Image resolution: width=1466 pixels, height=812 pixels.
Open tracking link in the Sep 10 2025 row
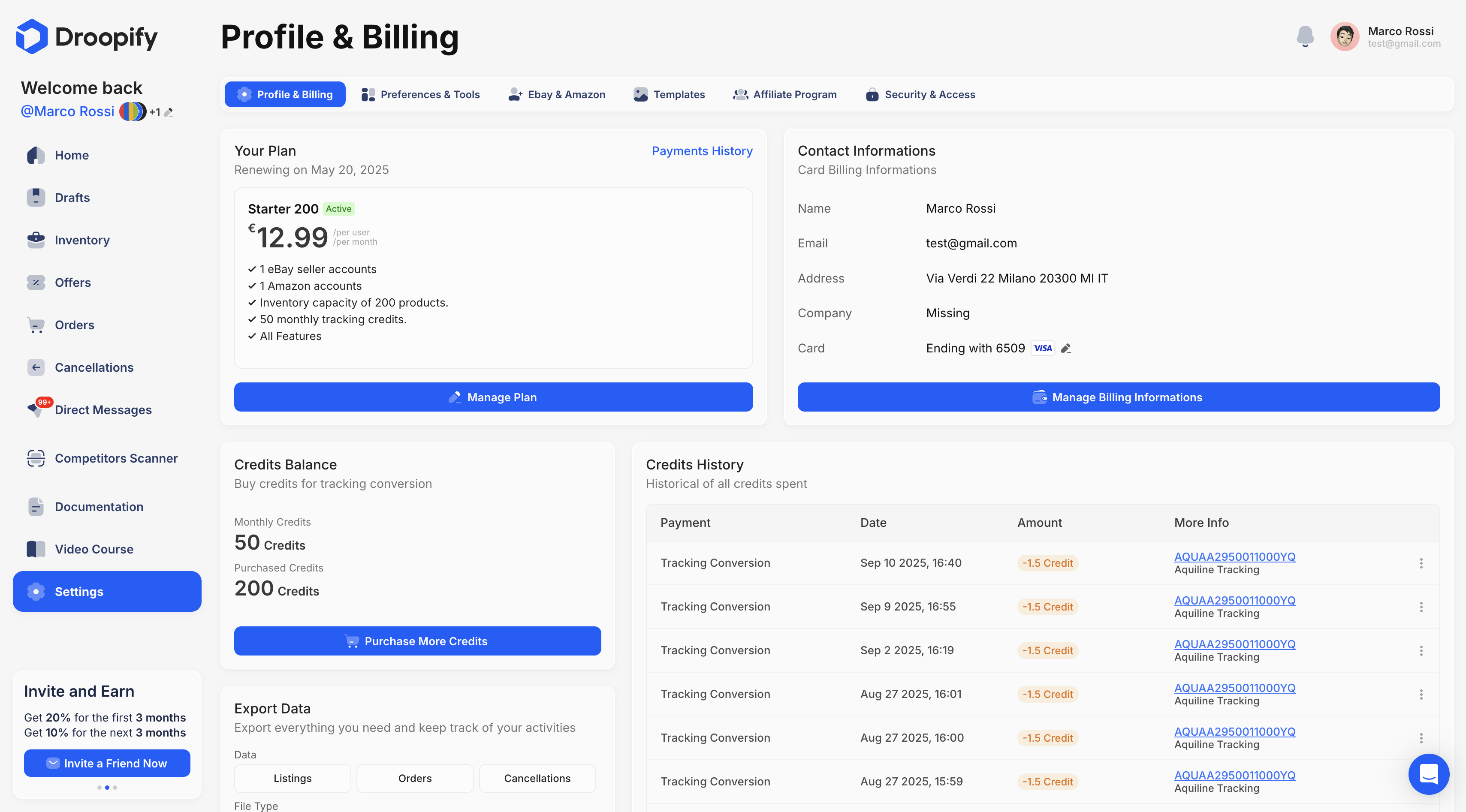click(x=1234, y=556)
